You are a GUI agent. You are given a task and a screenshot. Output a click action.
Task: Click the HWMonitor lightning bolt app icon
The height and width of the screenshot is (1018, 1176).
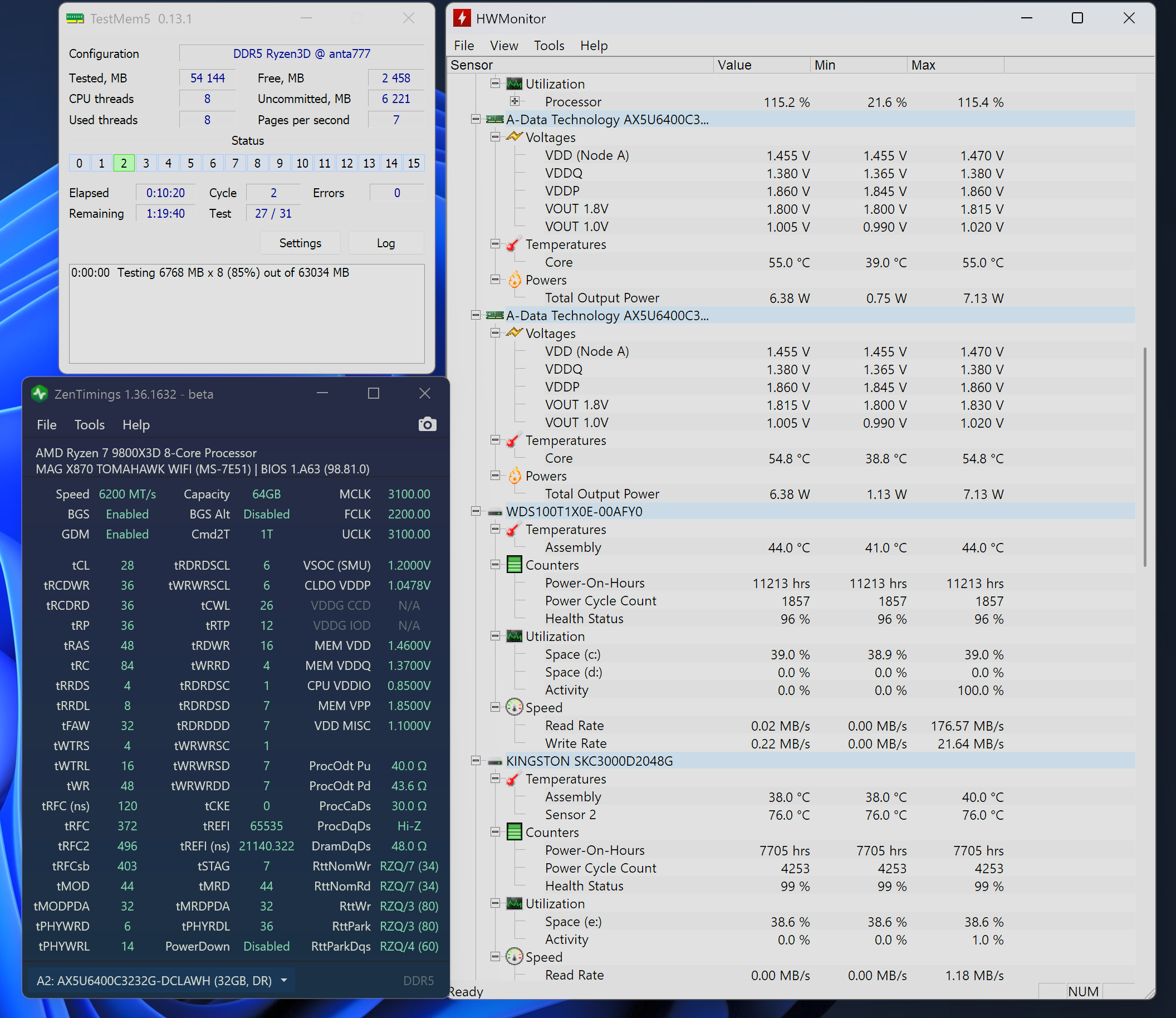pos(462,18)
